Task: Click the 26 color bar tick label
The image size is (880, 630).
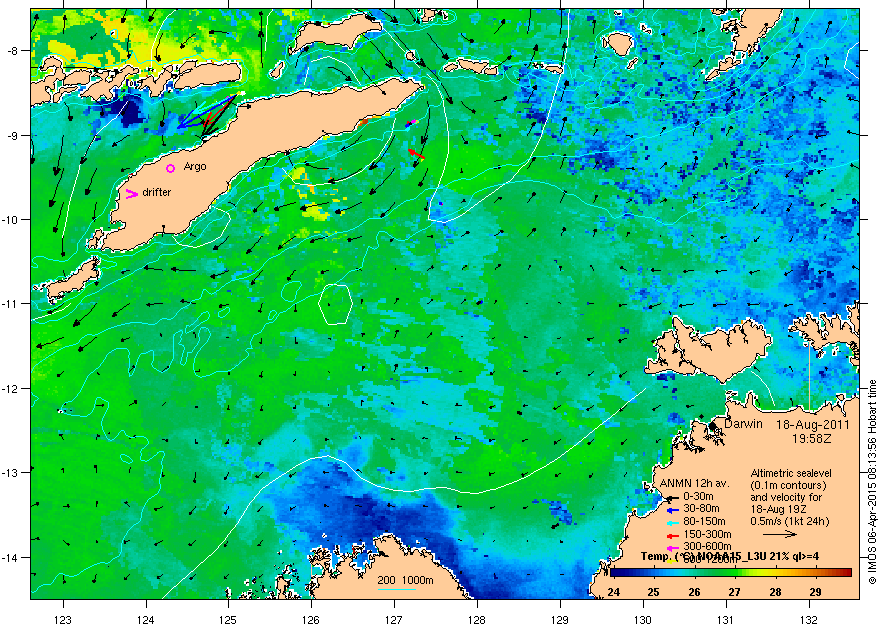Action: tap(694, 592)
